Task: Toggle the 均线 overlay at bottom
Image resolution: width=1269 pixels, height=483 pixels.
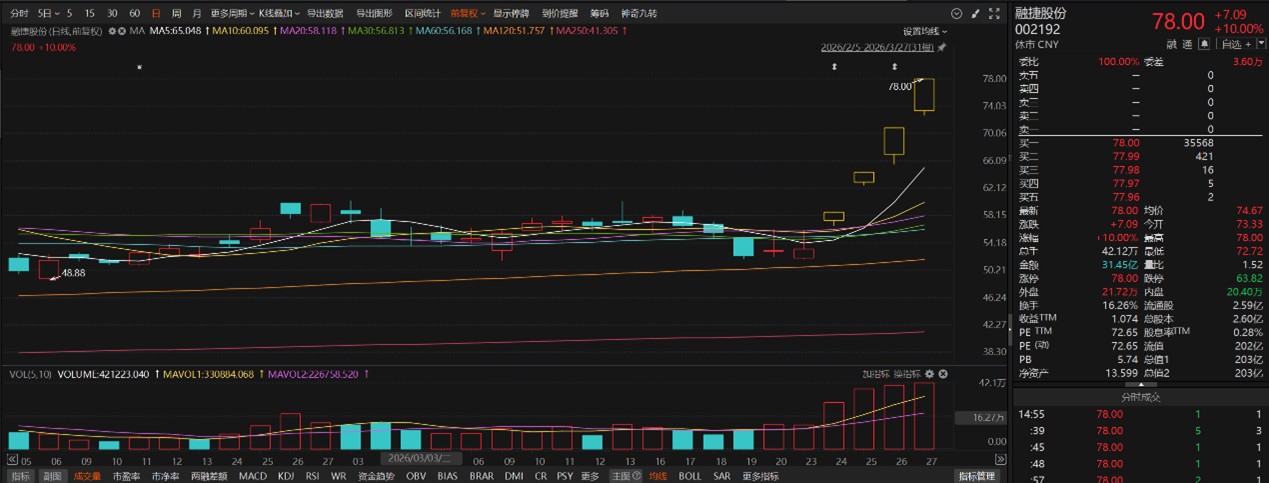Action: [657, 476]
